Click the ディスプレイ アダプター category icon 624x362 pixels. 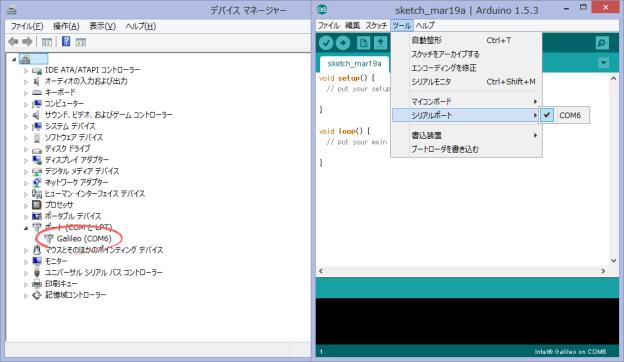click(x=37, y=160)
